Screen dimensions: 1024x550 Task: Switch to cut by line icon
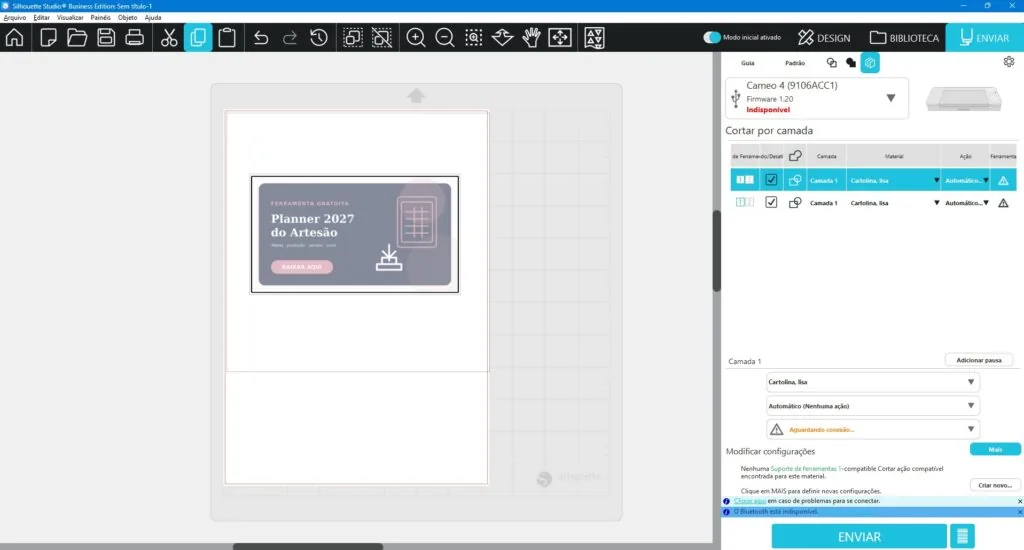(x=831, y=63)
